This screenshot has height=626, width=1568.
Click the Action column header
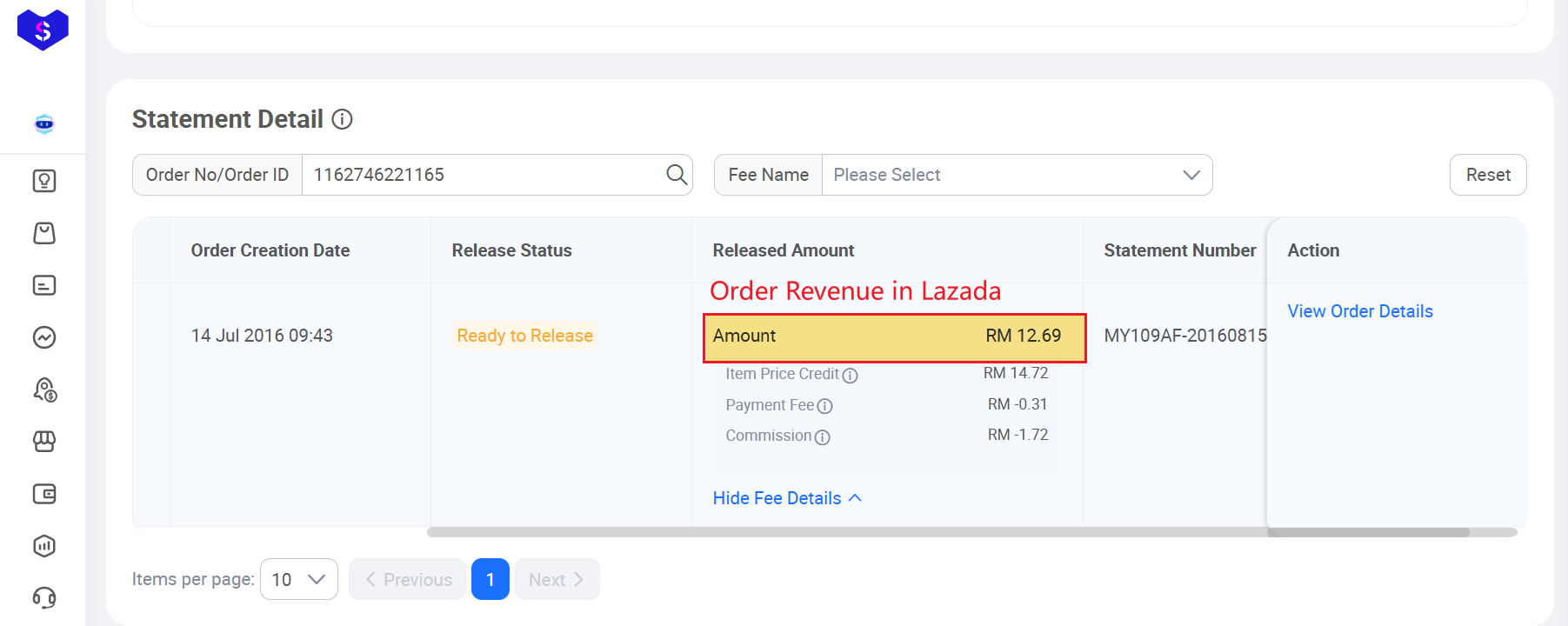1313,250
